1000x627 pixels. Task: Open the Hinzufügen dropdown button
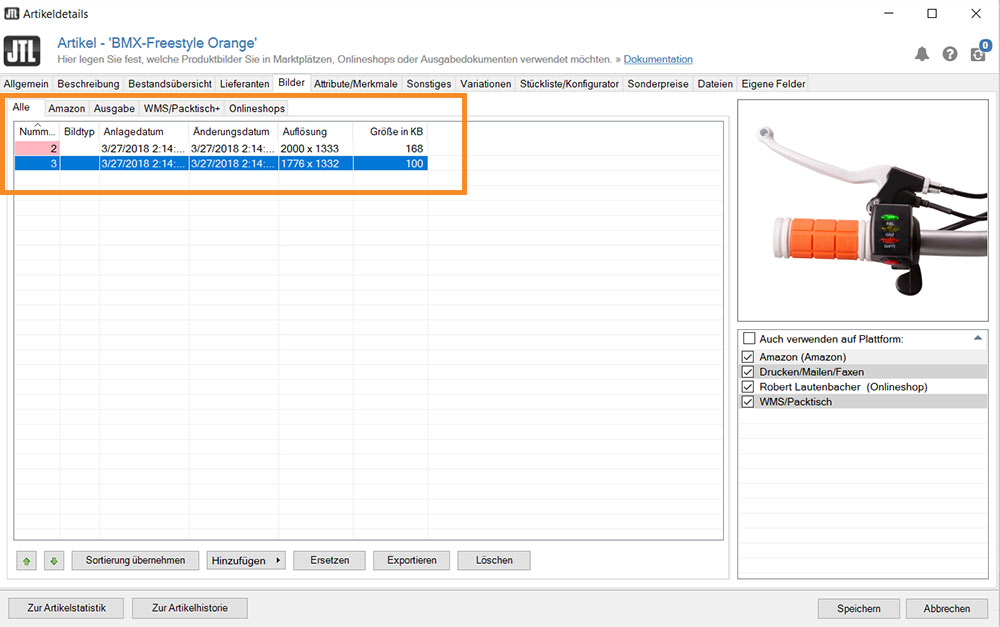pos(246,561)
